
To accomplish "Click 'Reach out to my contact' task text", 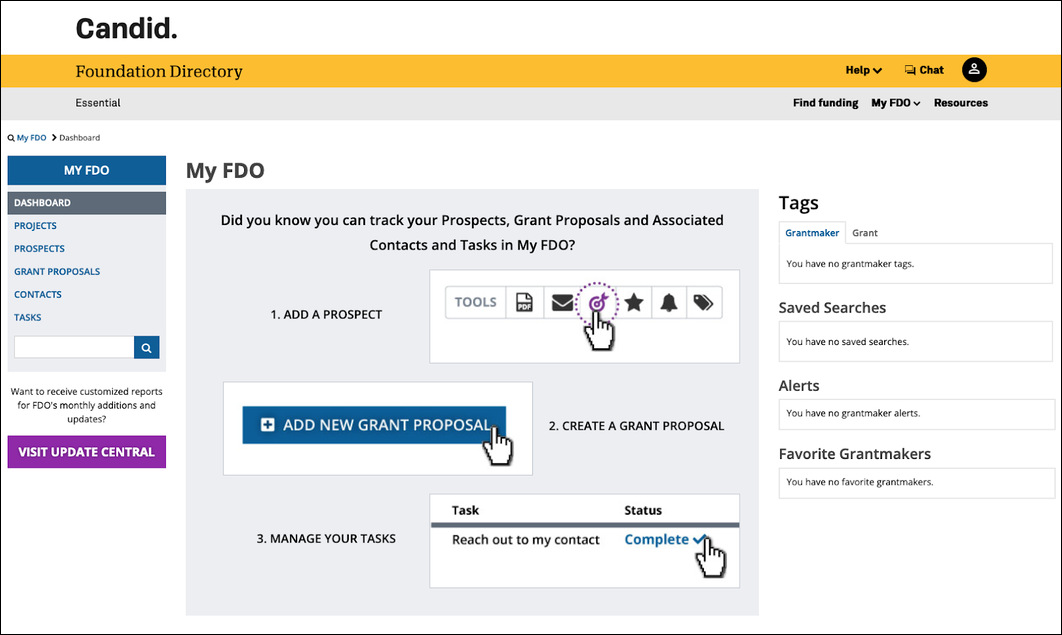I will 526,540.
